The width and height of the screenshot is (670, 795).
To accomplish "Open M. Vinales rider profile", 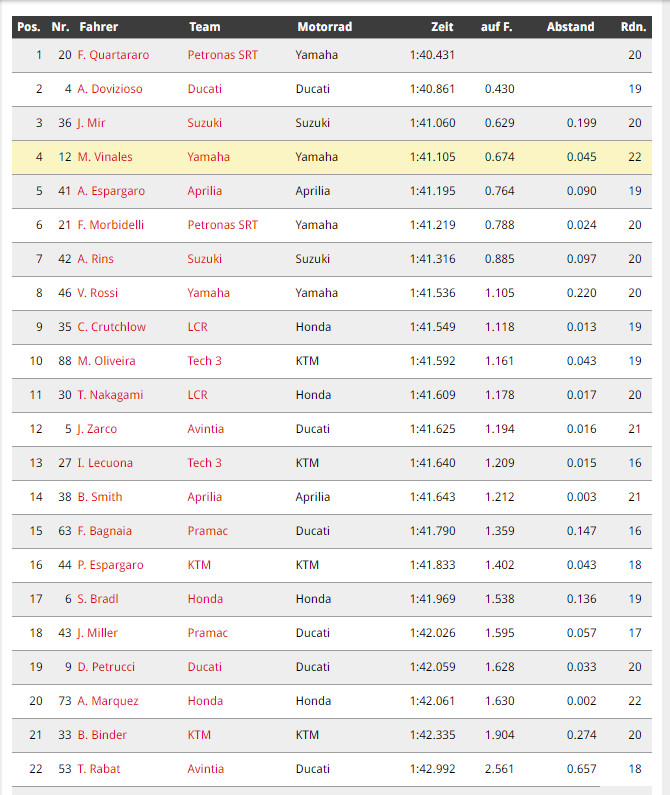I will coord(105,157).
